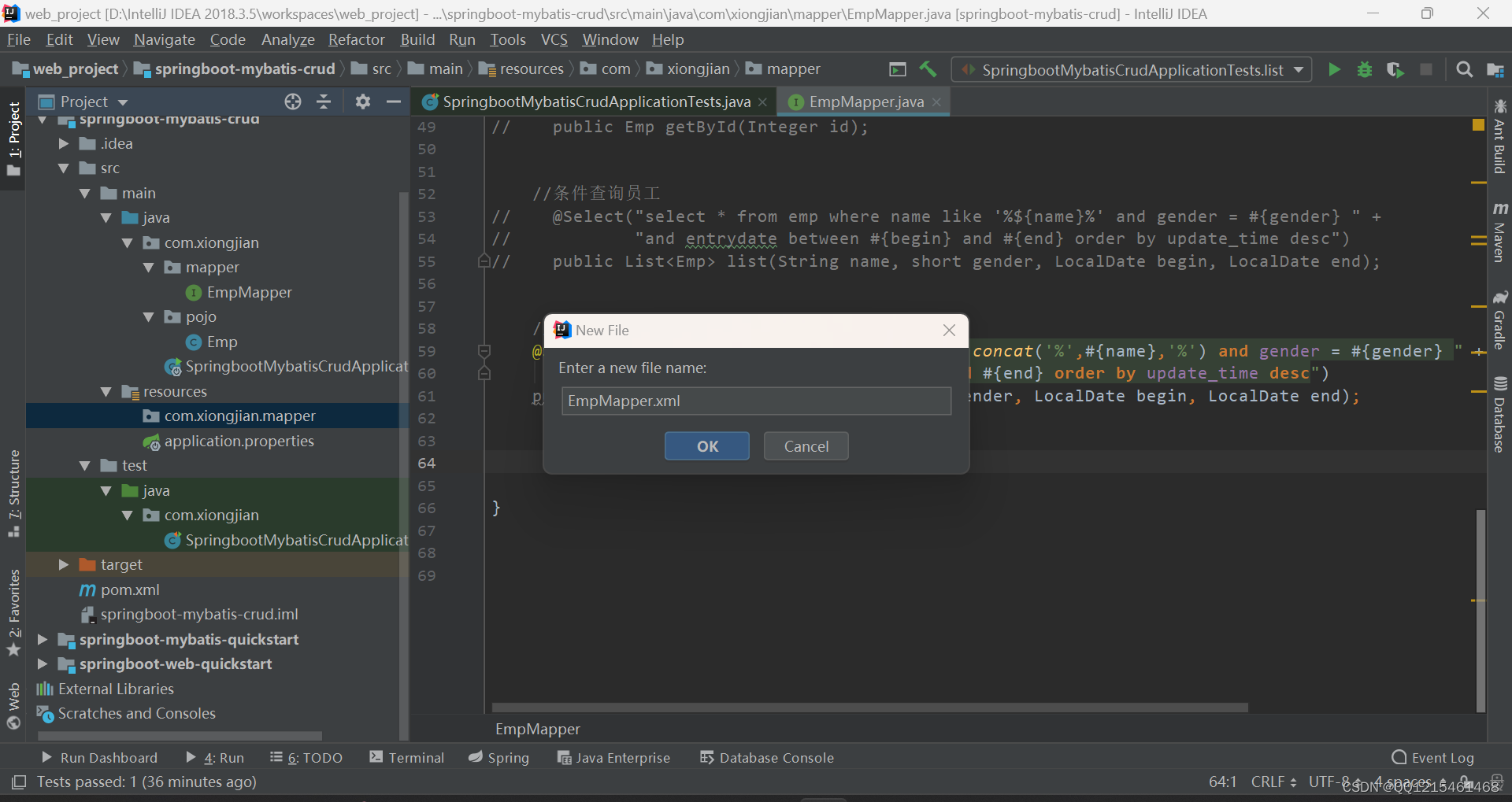Click the CRLF line separator widget
Image resolution: width=1512 pixels, height=802 pixels.
click(x=1273, y=782)
